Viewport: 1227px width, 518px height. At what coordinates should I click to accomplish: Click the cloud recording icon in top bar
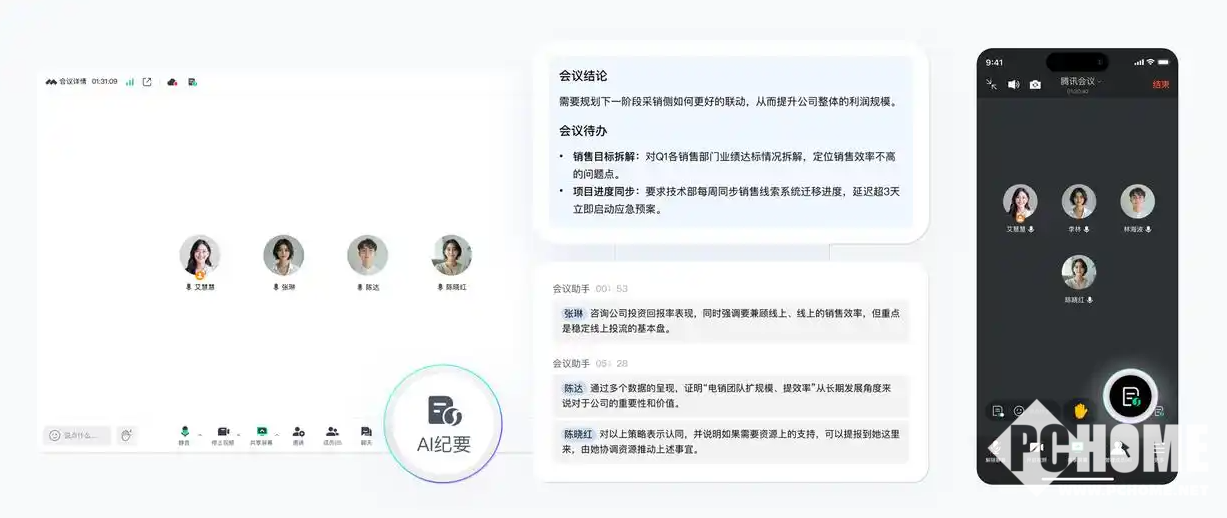click(172, 82)
